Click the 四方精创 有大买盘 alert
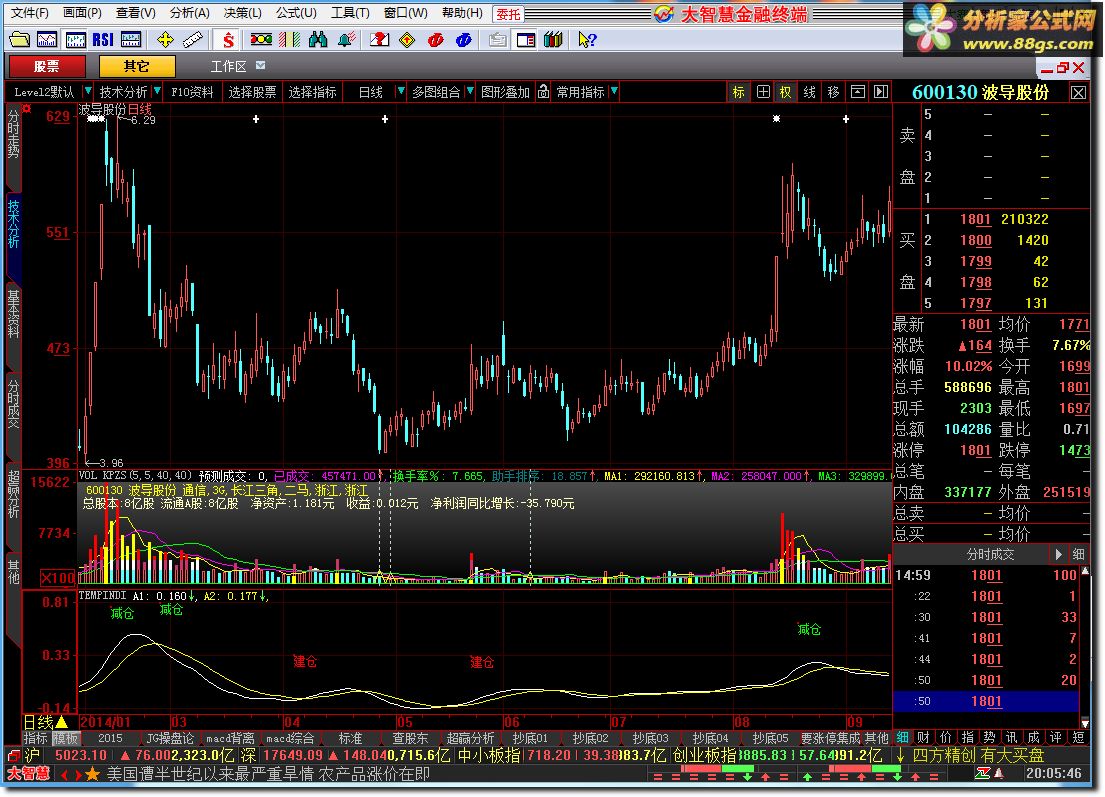 pos(977,755)
